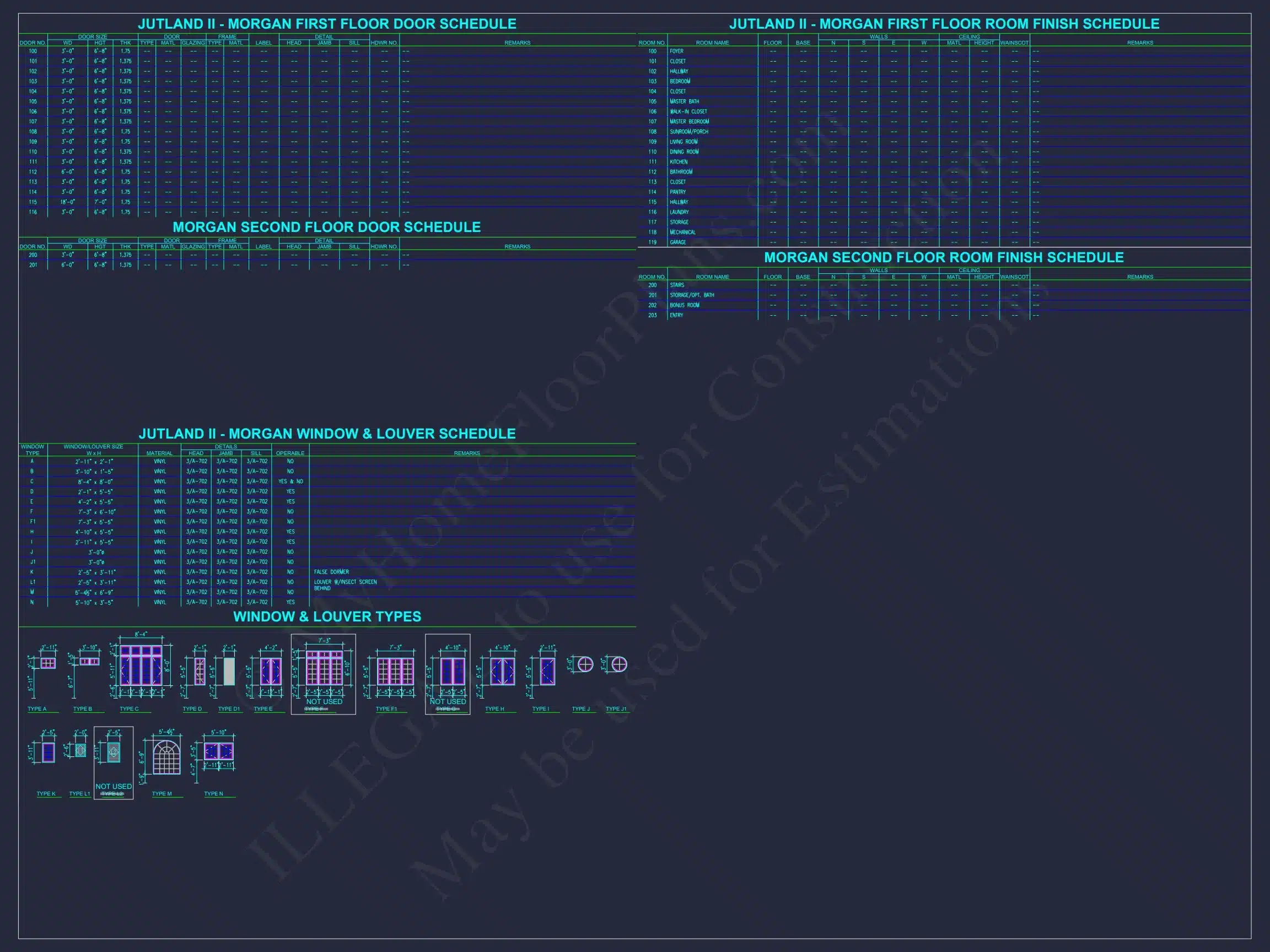The image size is (1270, 952).
Task: Select the Type K window symbol
Action: point(48,753)
